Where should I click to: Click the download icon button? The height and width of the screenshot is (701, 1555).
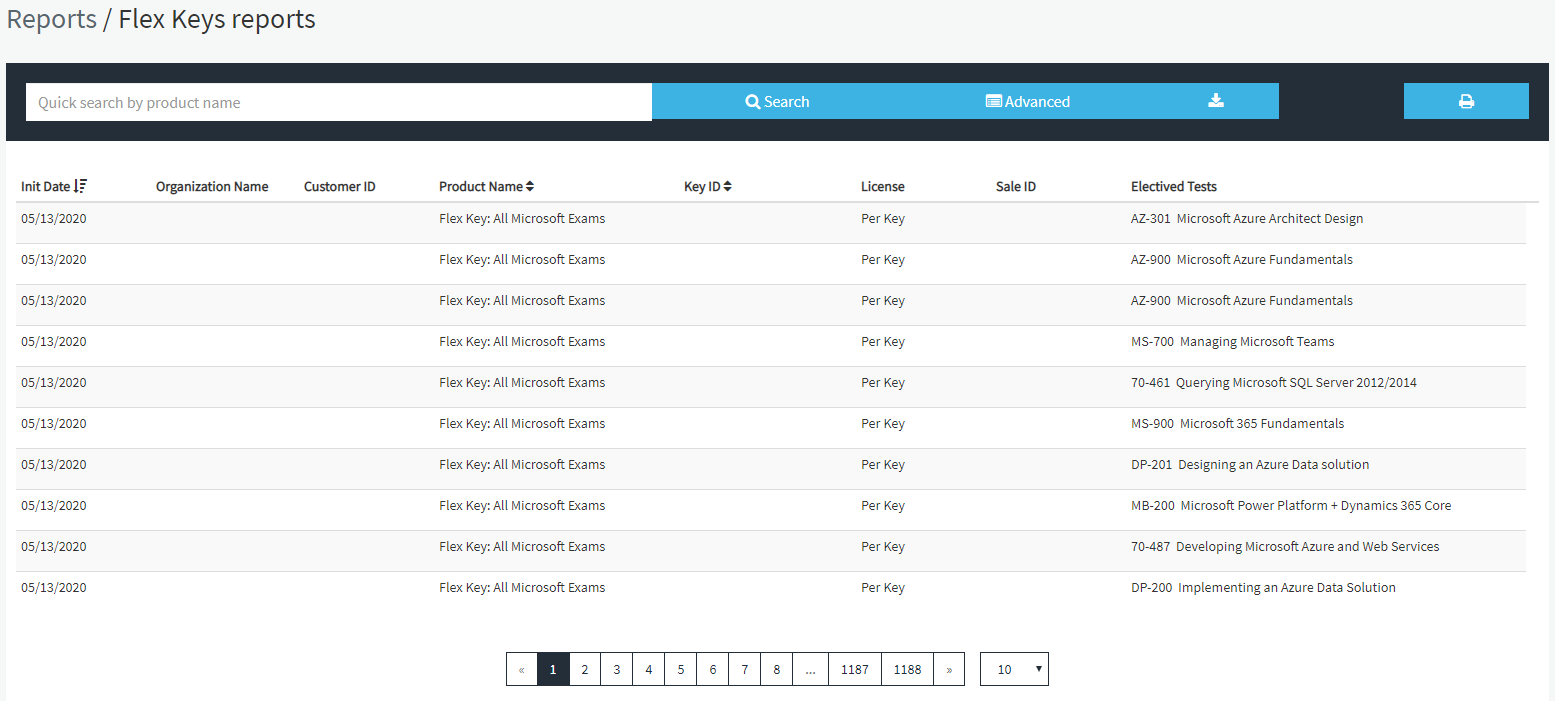point(1216,101)
